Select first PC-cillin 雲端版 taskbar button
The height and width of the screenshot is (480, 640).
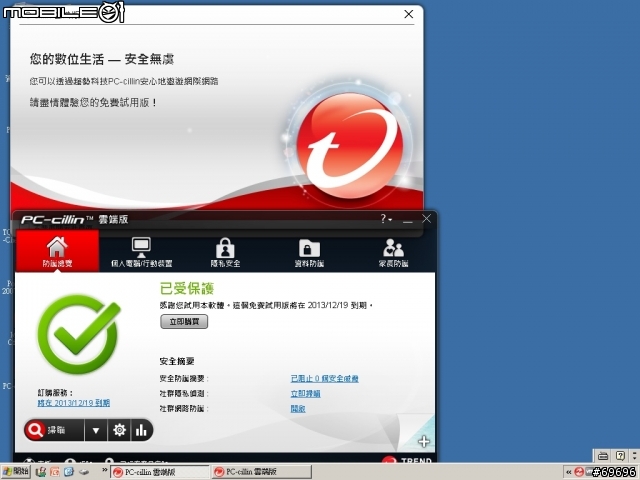pos(160,472)
